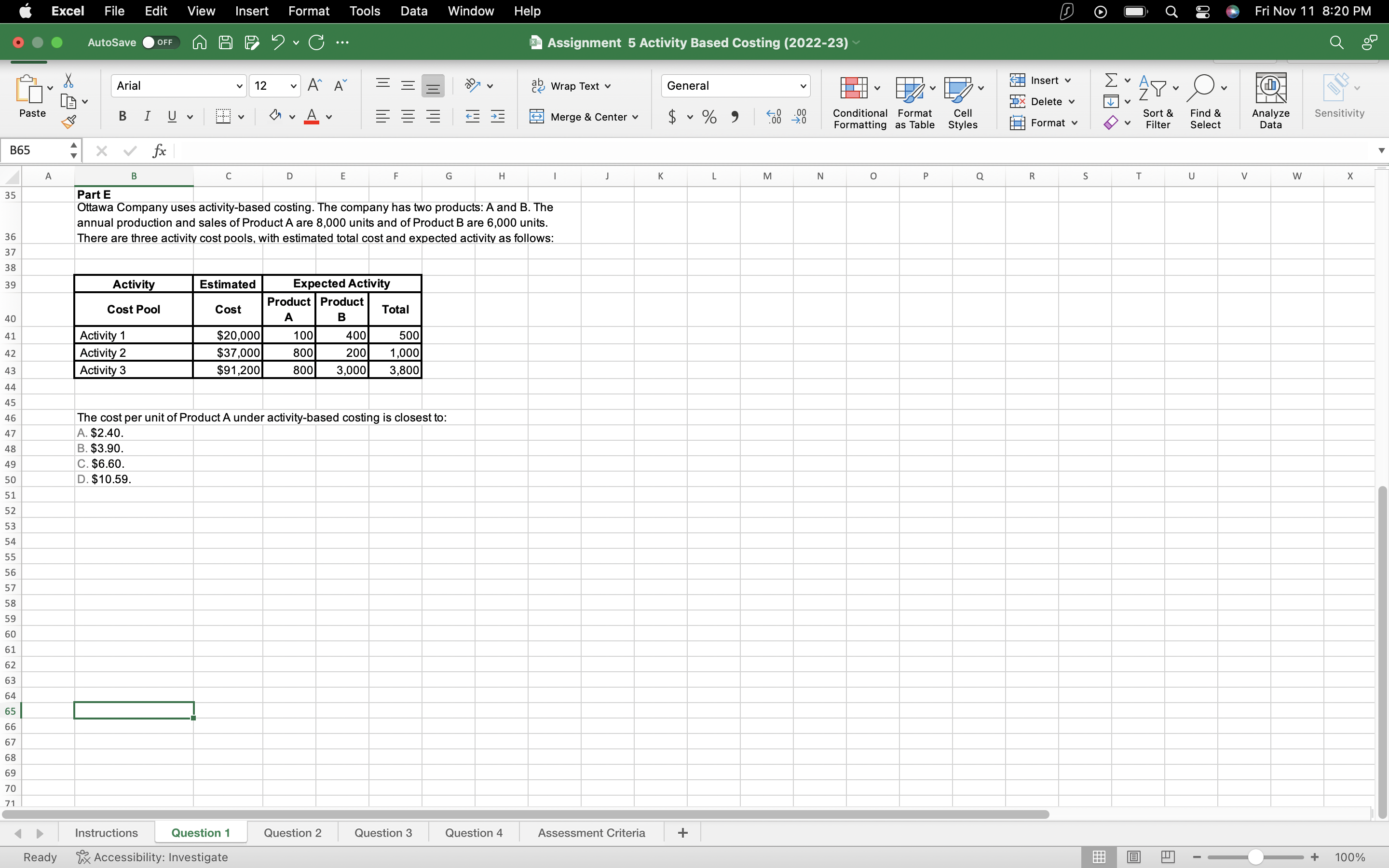This screenshot has height=868, width=1389.
Task: Switch to Page Layout view
Action: 1133,856
